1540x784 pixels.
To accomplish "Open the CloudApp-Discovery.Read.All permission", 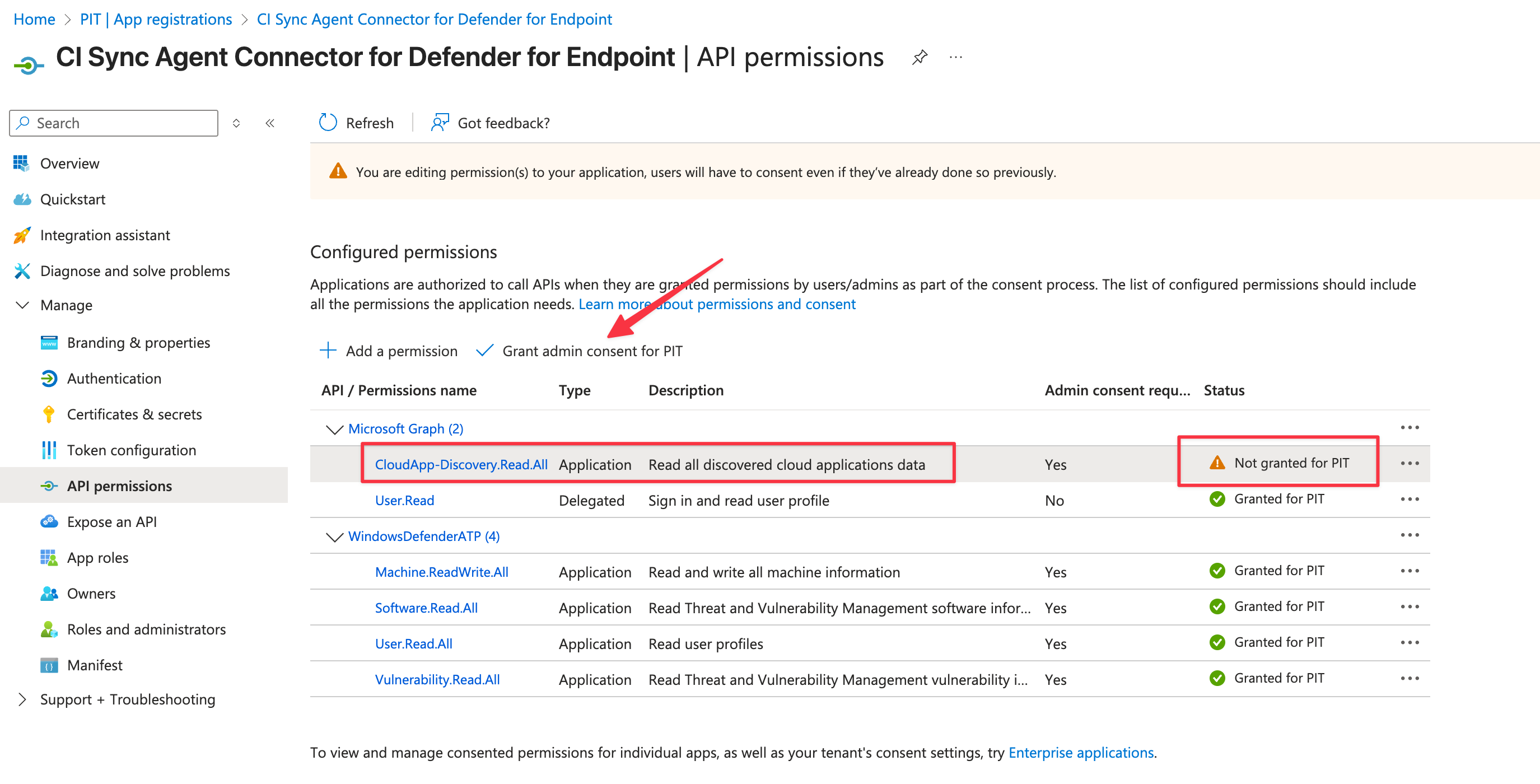I will click(461, 465).
